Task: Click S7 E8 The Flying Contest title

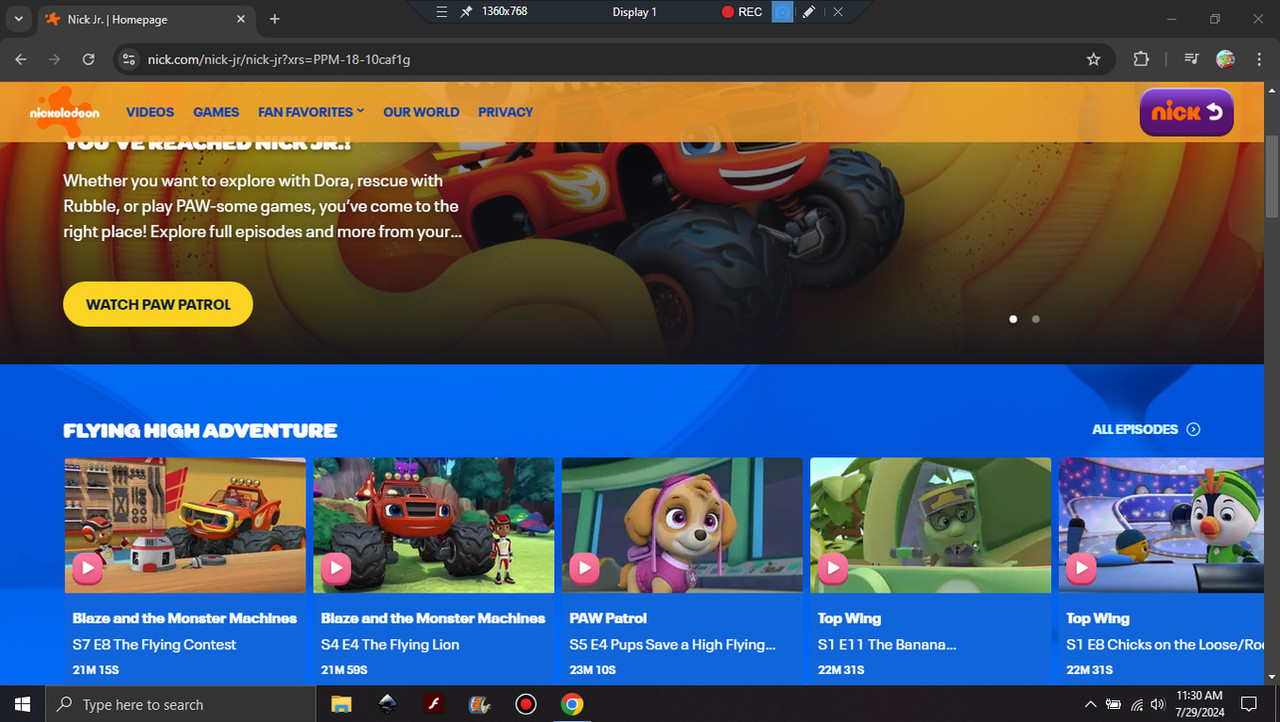Action: 154,645
